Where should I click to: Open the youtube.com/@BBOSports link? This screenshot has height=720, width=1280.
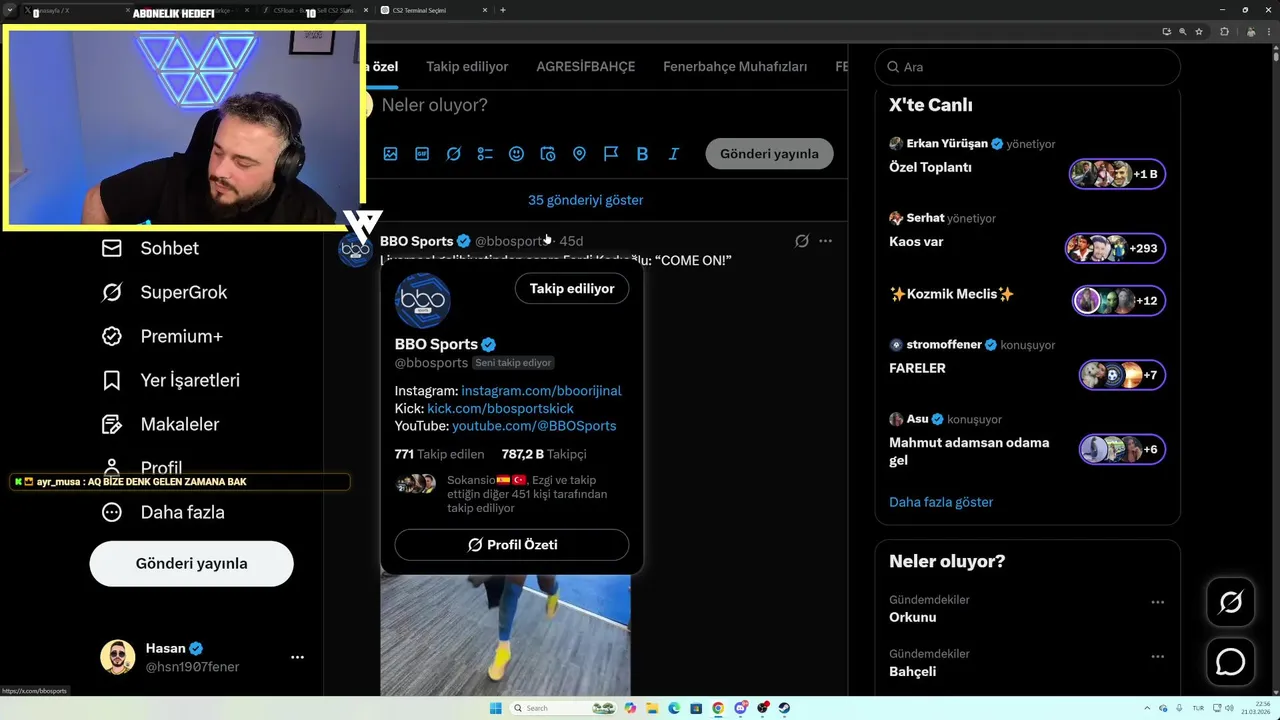pos(534,426)
